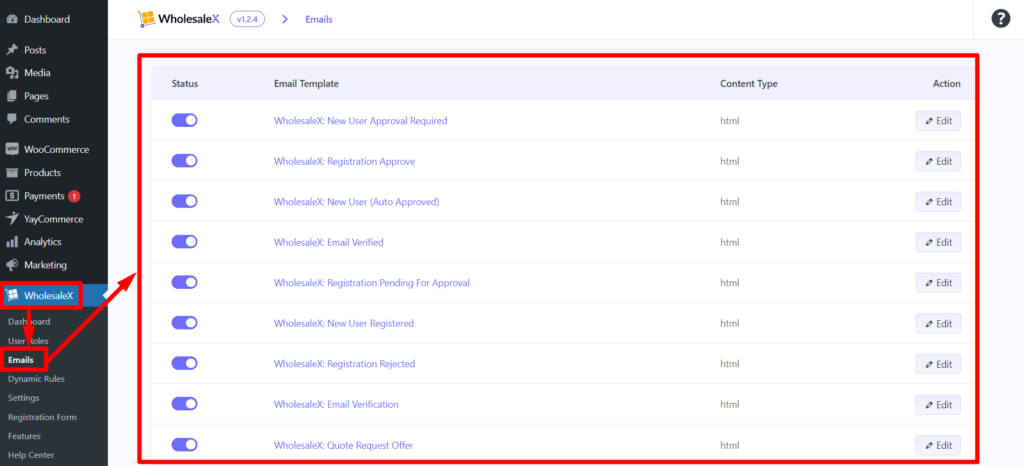Viewport: 1024px width, 466px height.
Task: Open the Registration Form submenu item
Action: click(x=42, y=417)
